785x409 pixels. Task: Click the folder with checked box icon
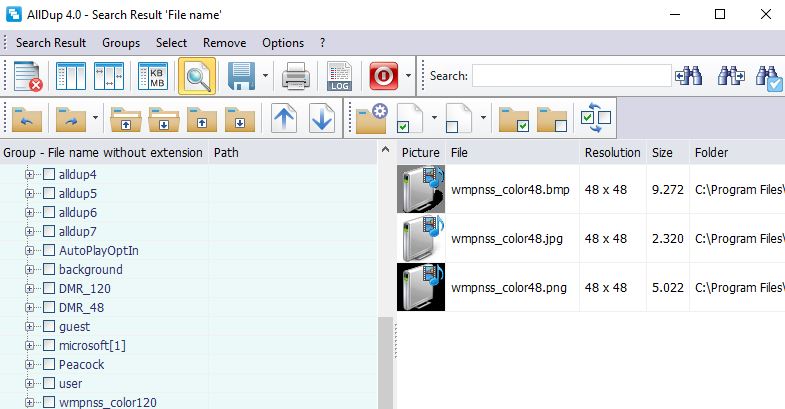tap(514, 119)
